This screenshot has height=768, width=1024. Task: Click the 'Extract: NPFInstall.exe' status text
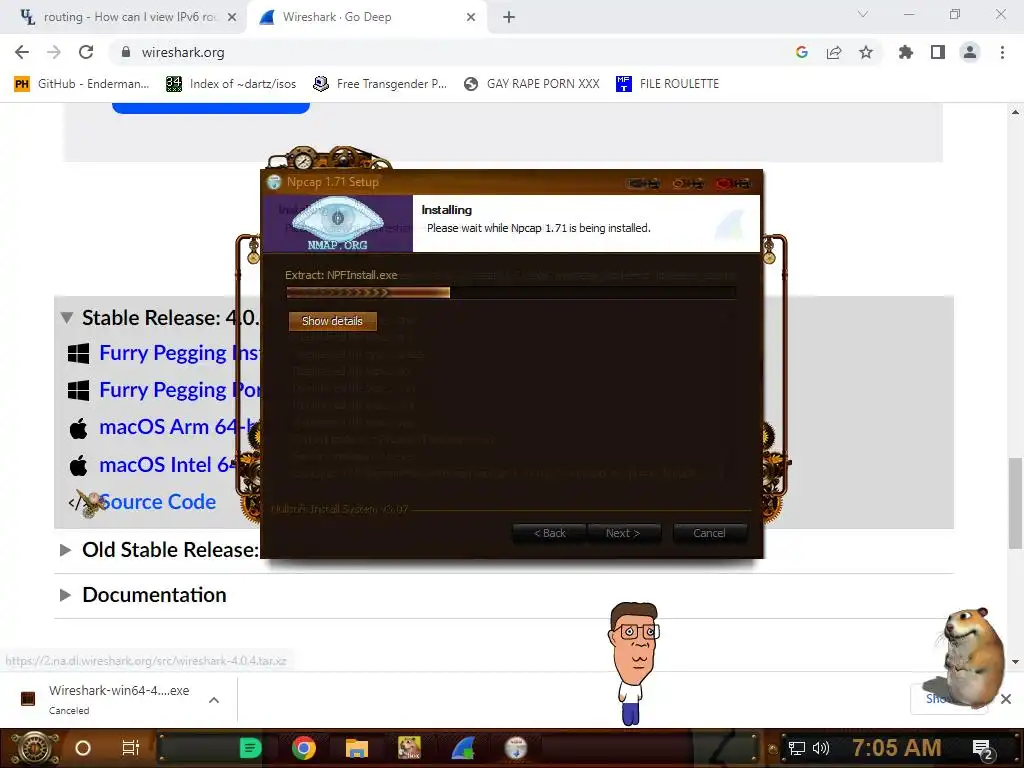tap(341, 275)
